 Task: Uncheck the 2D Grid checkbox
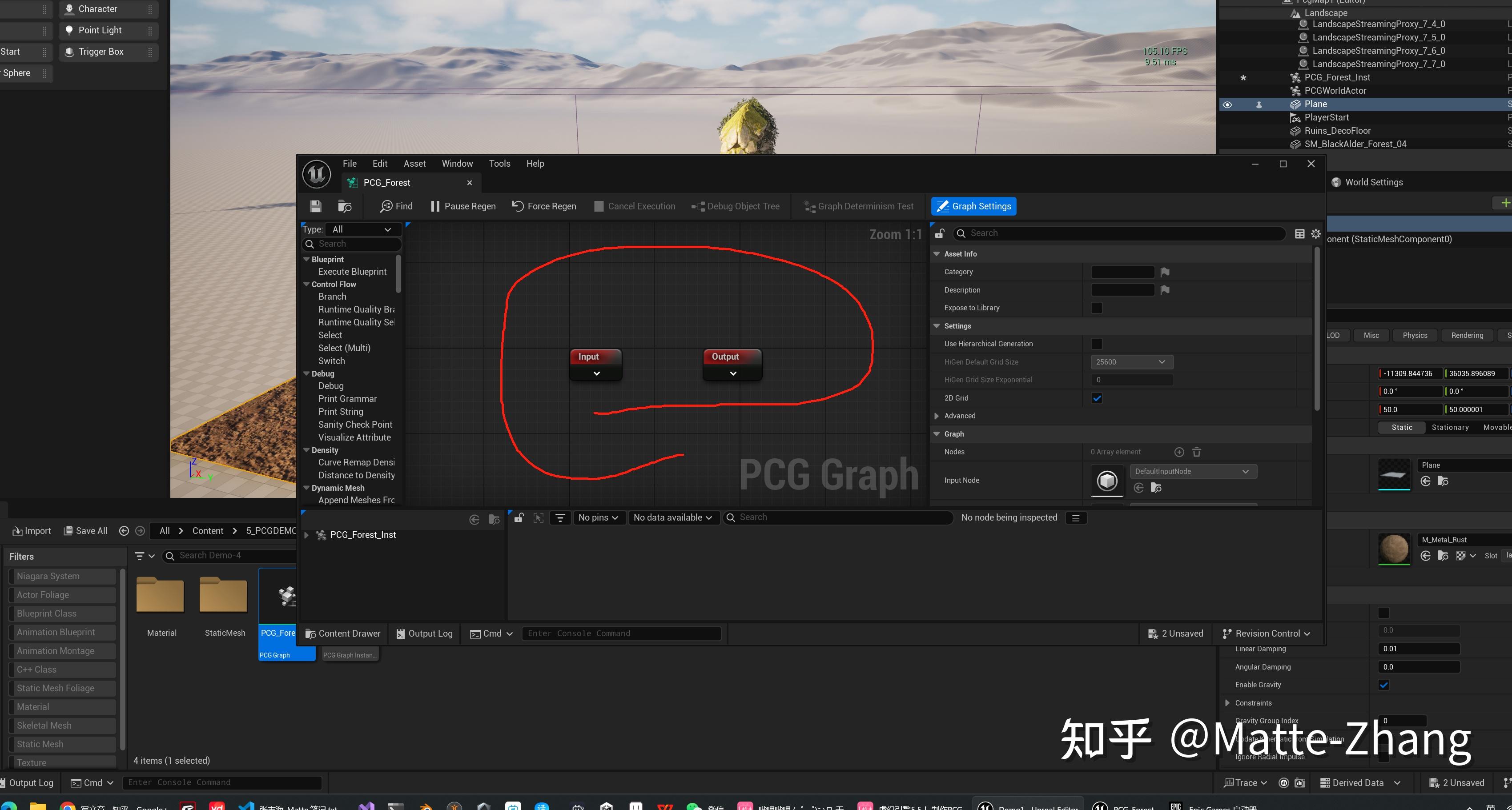[x=1096, y=398]
